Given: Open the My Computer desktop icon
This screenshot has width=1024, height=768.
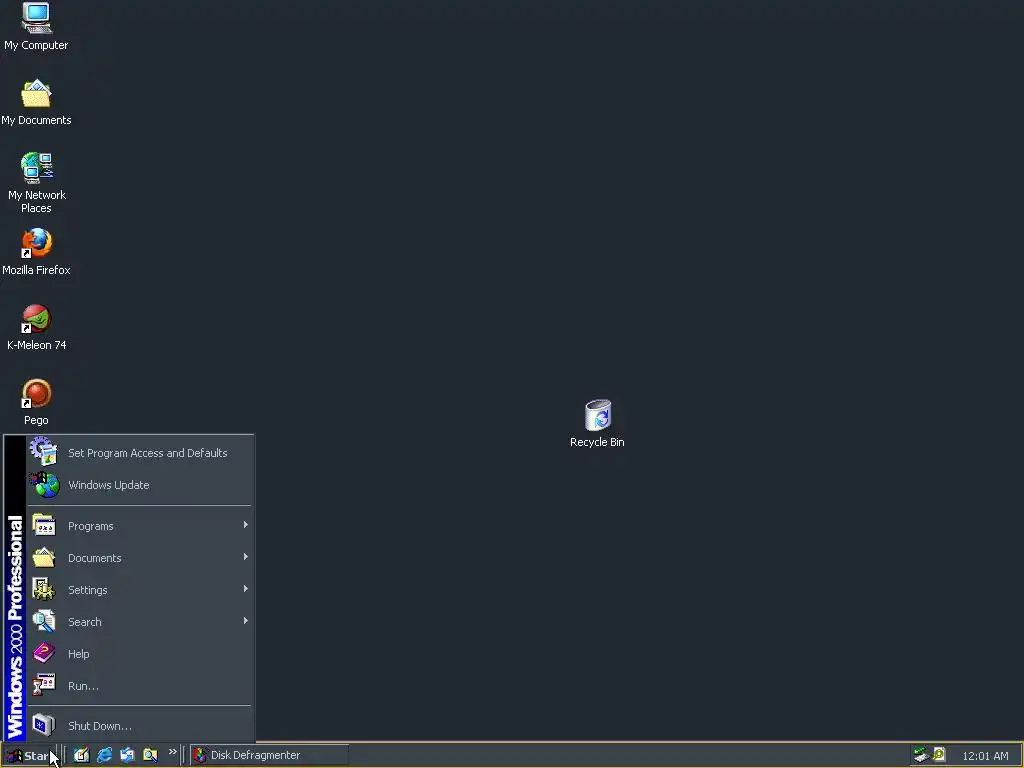Looking at the screenshot, I should (x=36, y=26).
